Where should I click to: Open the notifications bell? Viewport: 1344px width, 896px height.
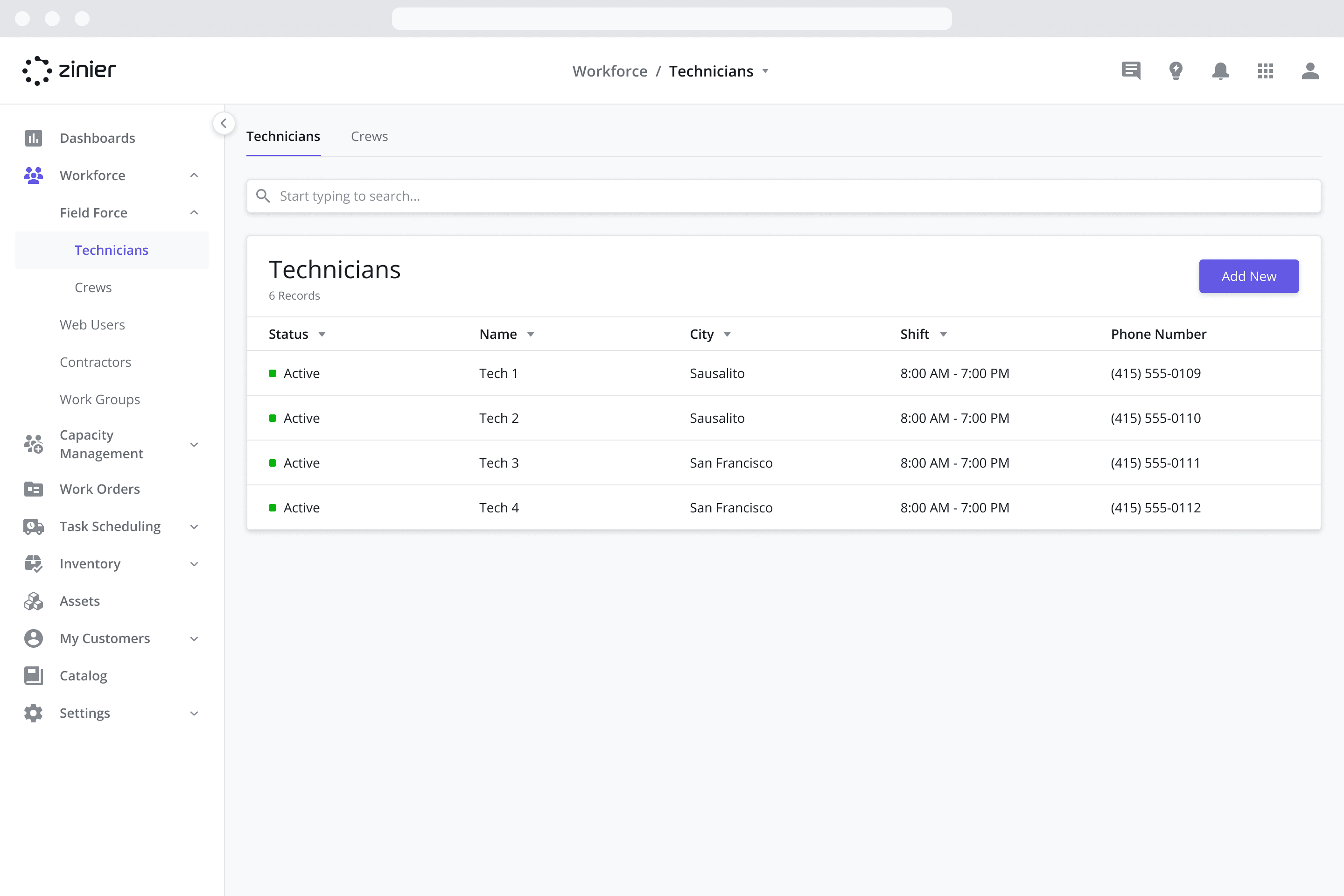coord(1221,71)
